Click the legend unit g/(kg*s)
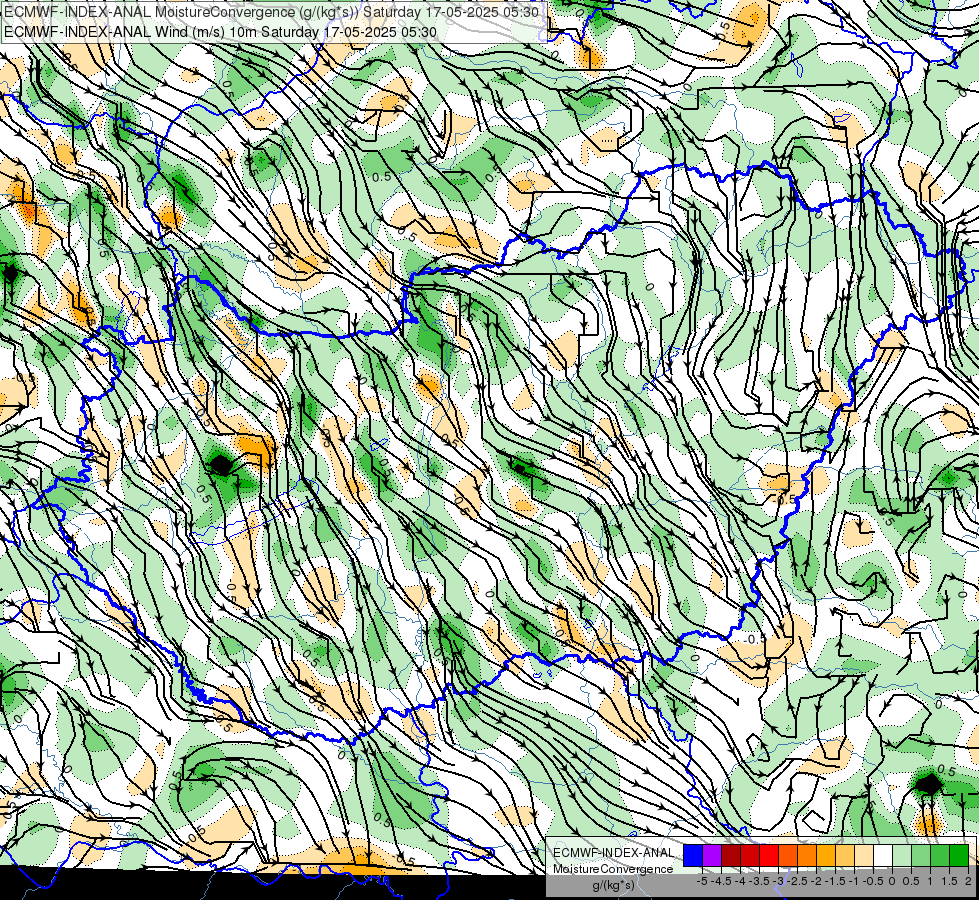The width and height of the screenshot is (979, 900). pos(614,885)
